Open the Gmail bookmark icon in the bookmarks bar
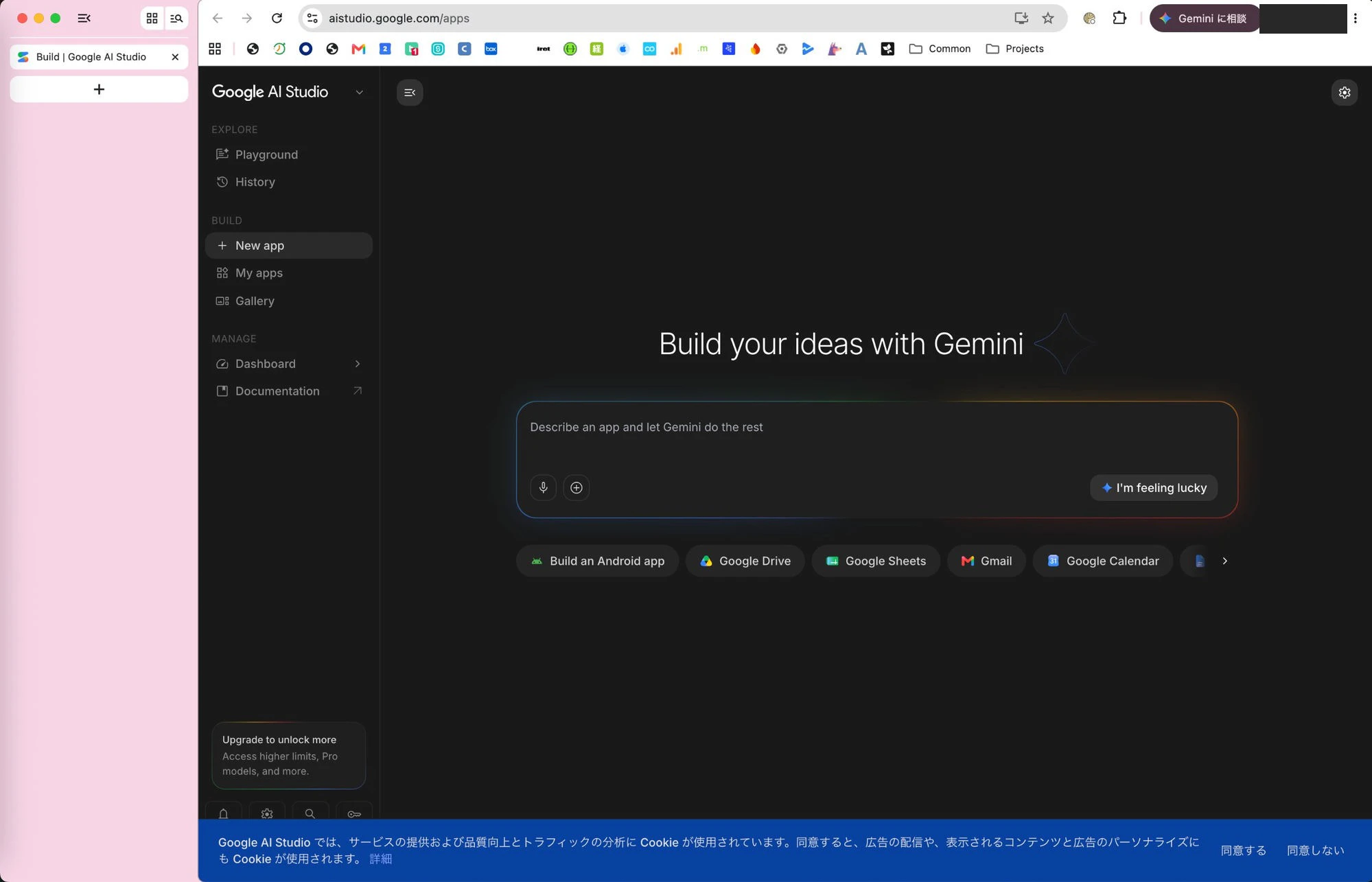Image resolution: width=1372 pixels, height=882 pixels. [x=358, y=49]
